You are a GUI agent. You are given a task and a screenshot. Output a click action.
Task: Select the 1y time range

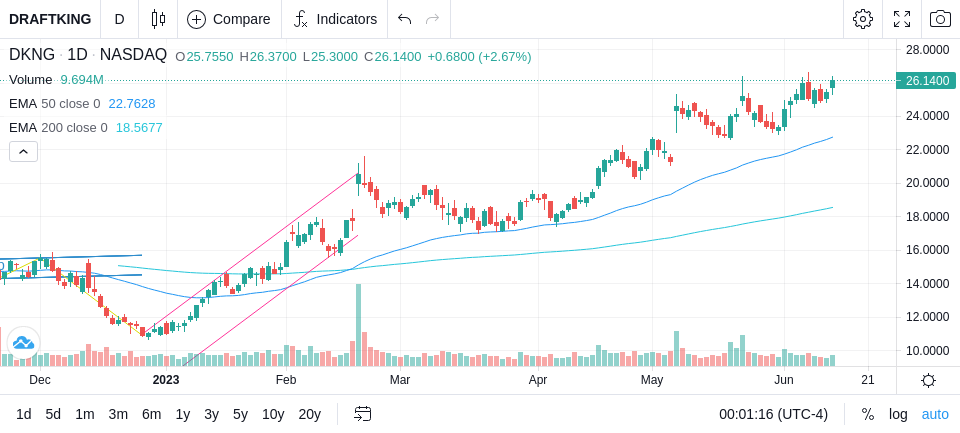pyautogui.click(x=182, y=414)
